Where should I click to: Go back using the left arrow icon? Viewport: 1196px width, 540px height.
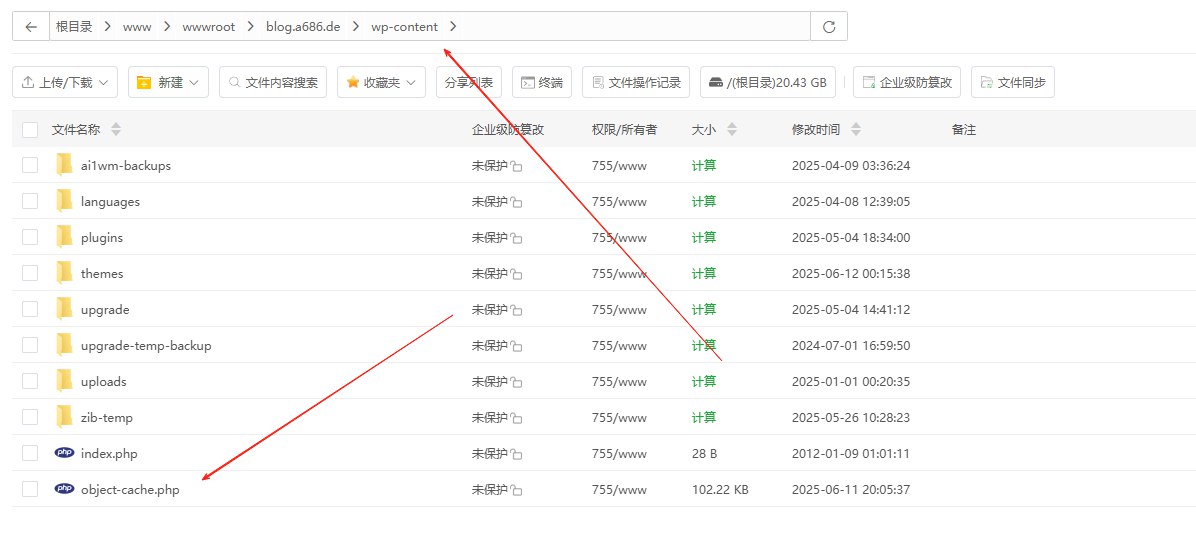(31, 27)
